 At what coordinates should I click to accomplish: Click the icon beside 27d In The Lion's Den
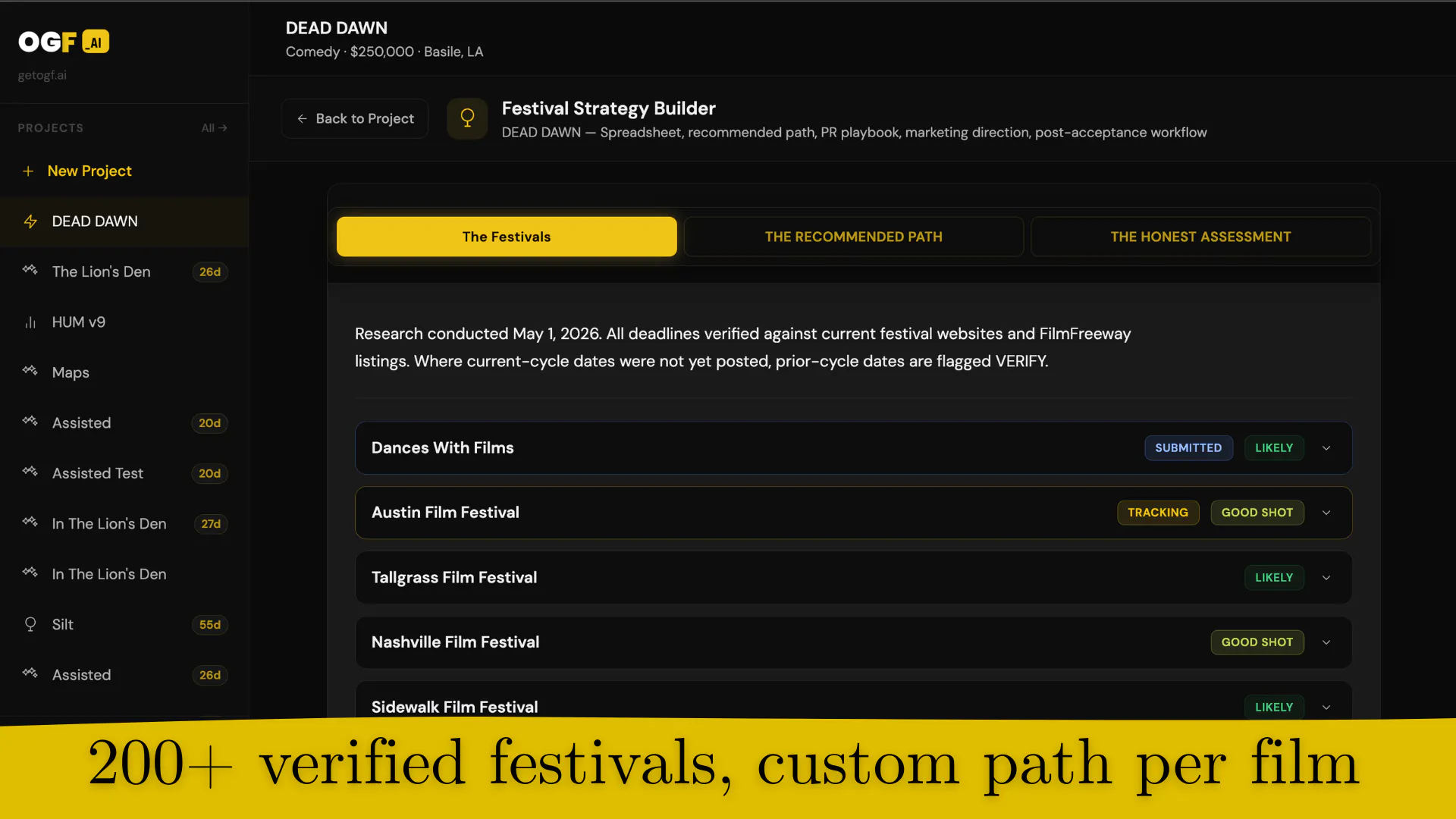(x=30, y=522)
